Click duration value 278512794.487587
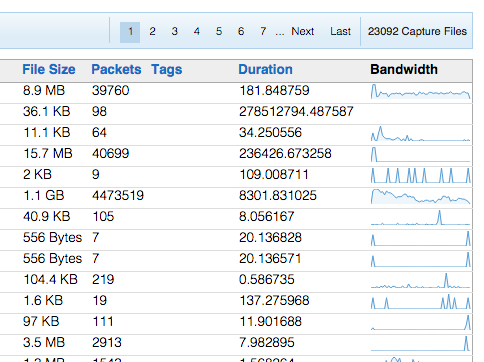 click(x=296, y=112)
